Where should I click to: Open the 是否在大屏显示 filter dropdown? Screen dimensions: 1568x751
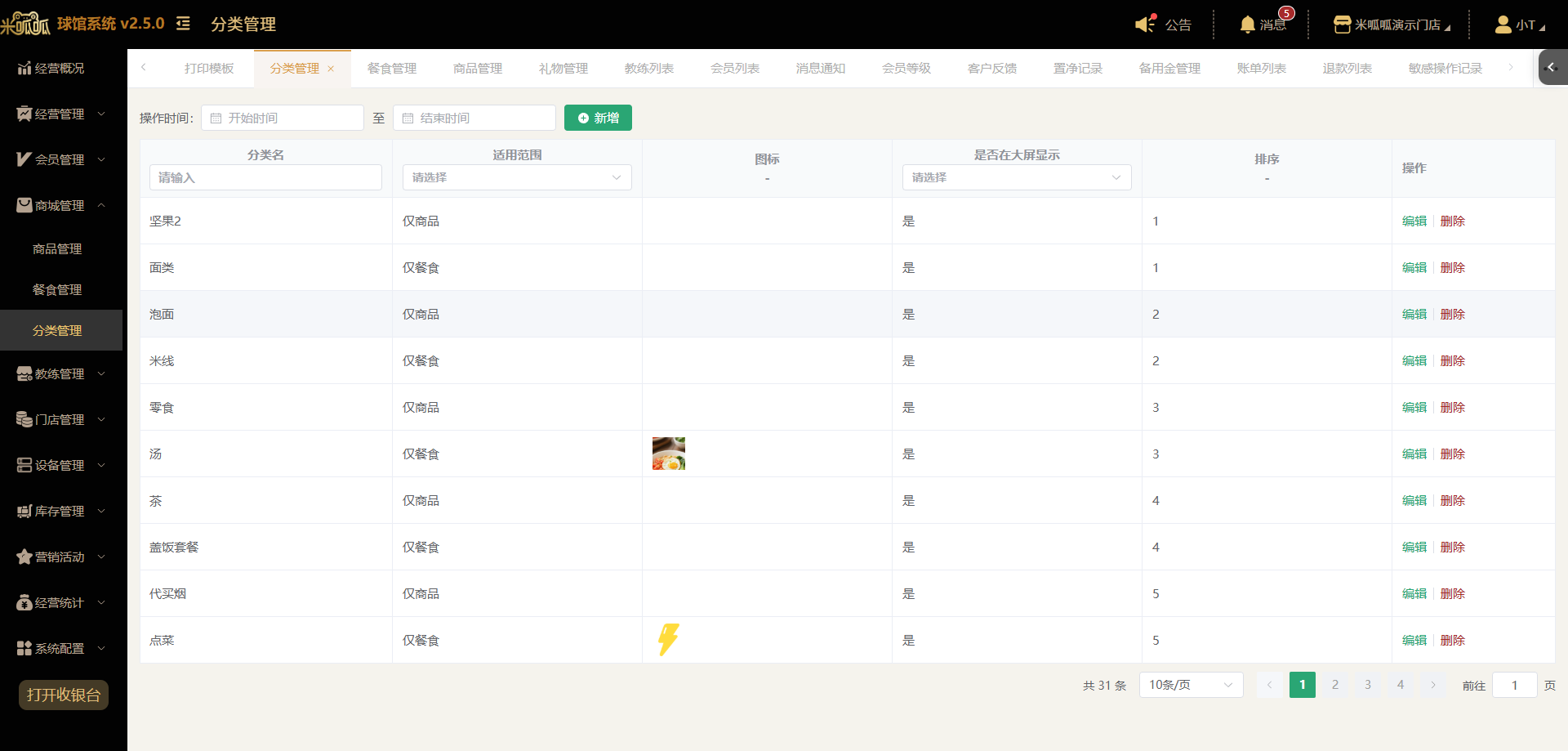click(x=1017, y=177)
